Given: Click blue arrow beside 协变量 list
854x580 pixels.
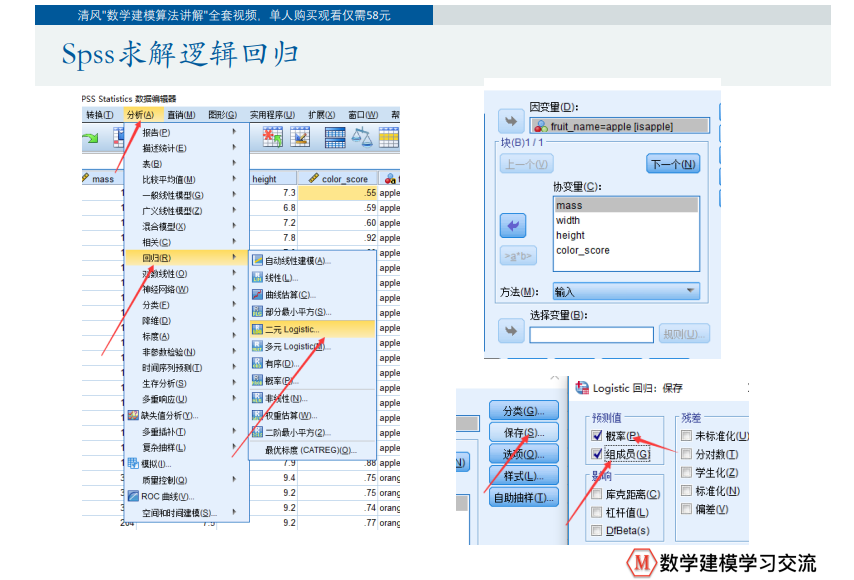Looking at the screenshot, I should (512, 225).
